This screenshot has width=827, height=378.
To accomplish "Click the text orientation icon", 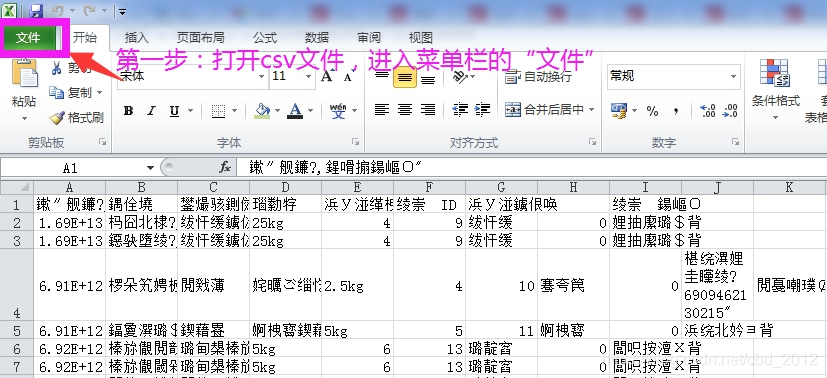I will pyautogui.click(x=460, y=77).
